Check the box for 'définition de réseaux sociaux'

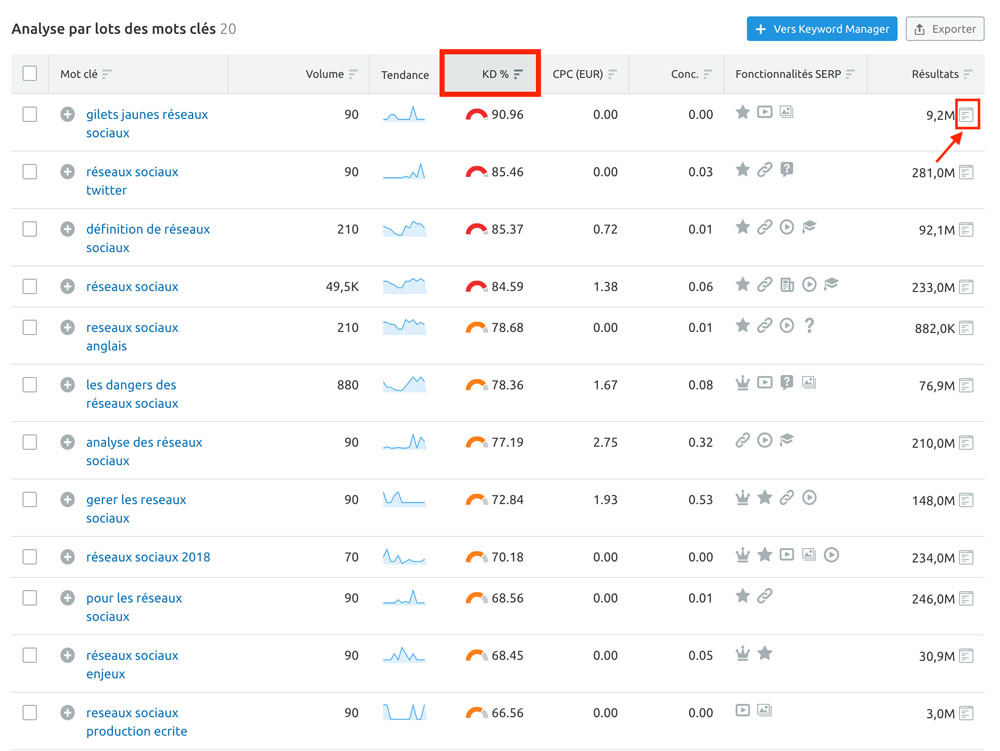pyautogui.click(x=29, y=229)
